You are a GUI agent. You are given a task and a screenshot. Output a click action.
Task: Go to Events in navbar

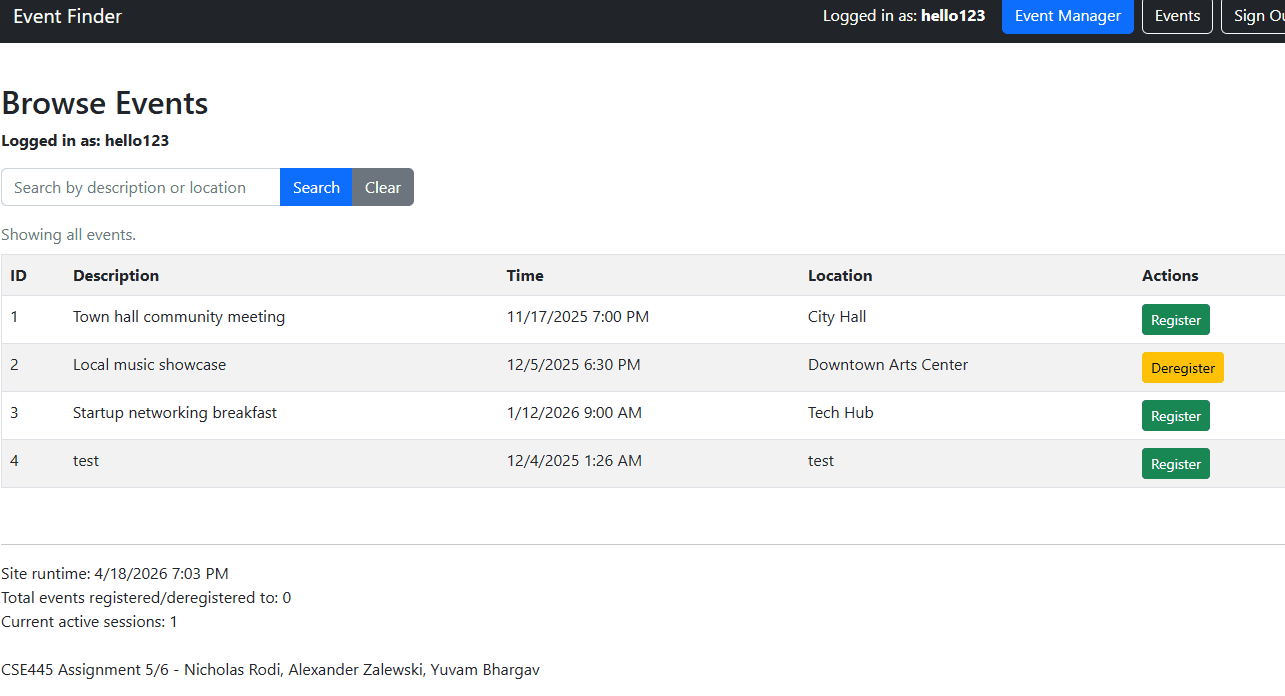(1177, 16)
